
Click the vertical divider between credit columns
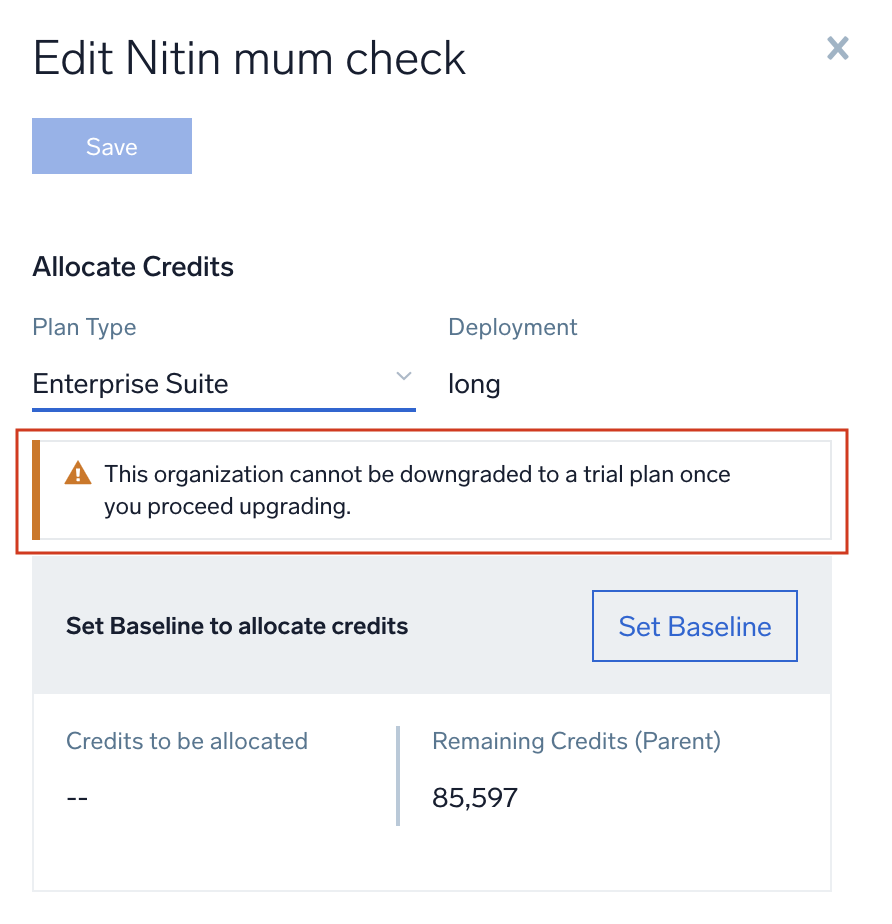click(398, 776)
